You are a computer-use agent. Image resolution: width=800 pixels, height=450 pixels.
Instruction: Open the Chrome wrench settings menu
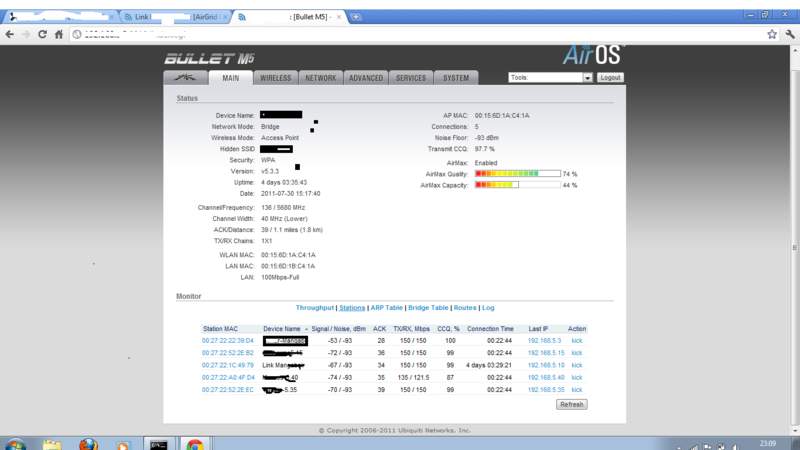coord(790,34)
